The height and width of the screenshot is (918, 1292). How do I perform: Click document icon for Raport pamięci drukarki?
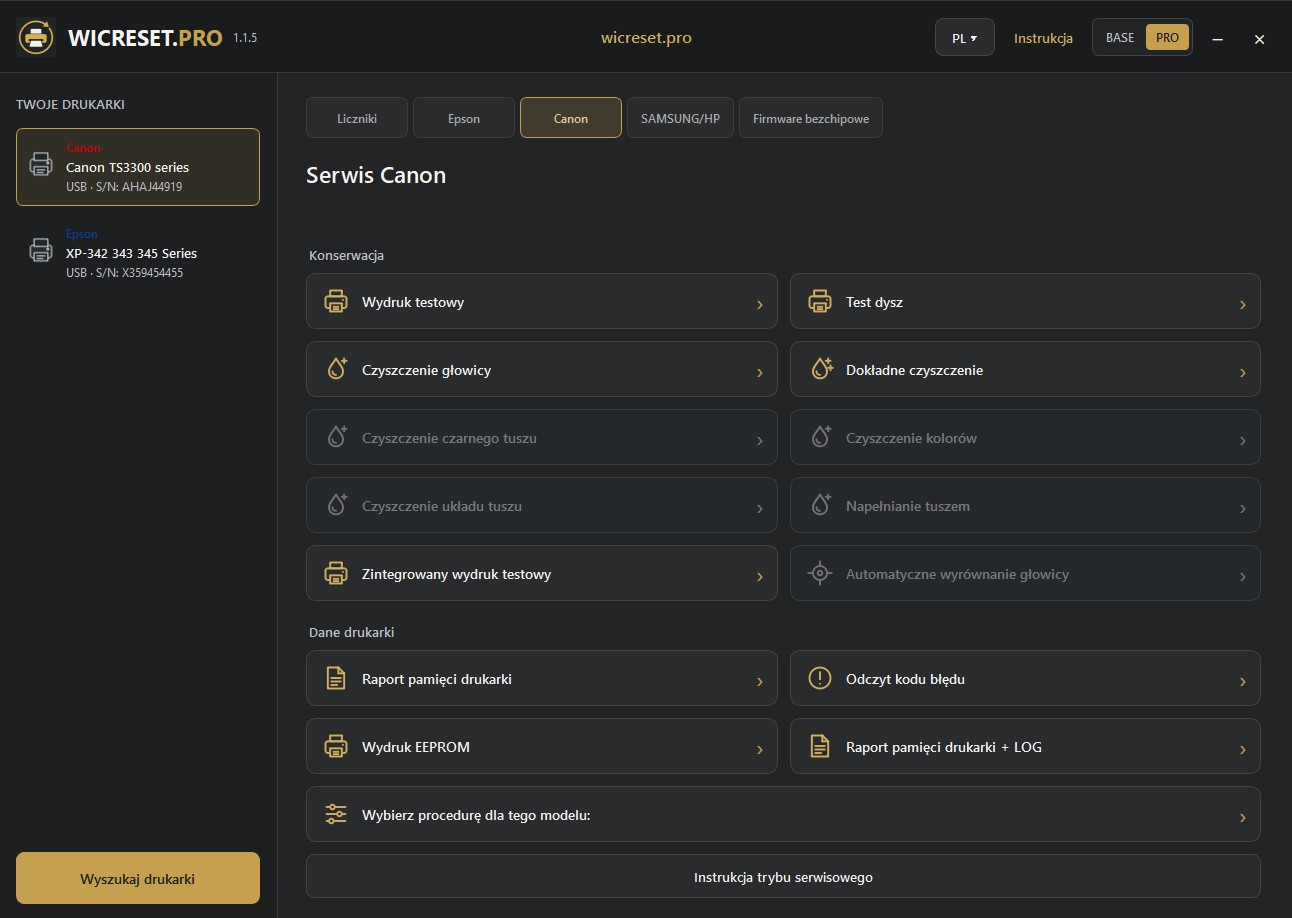click(336, 679)
